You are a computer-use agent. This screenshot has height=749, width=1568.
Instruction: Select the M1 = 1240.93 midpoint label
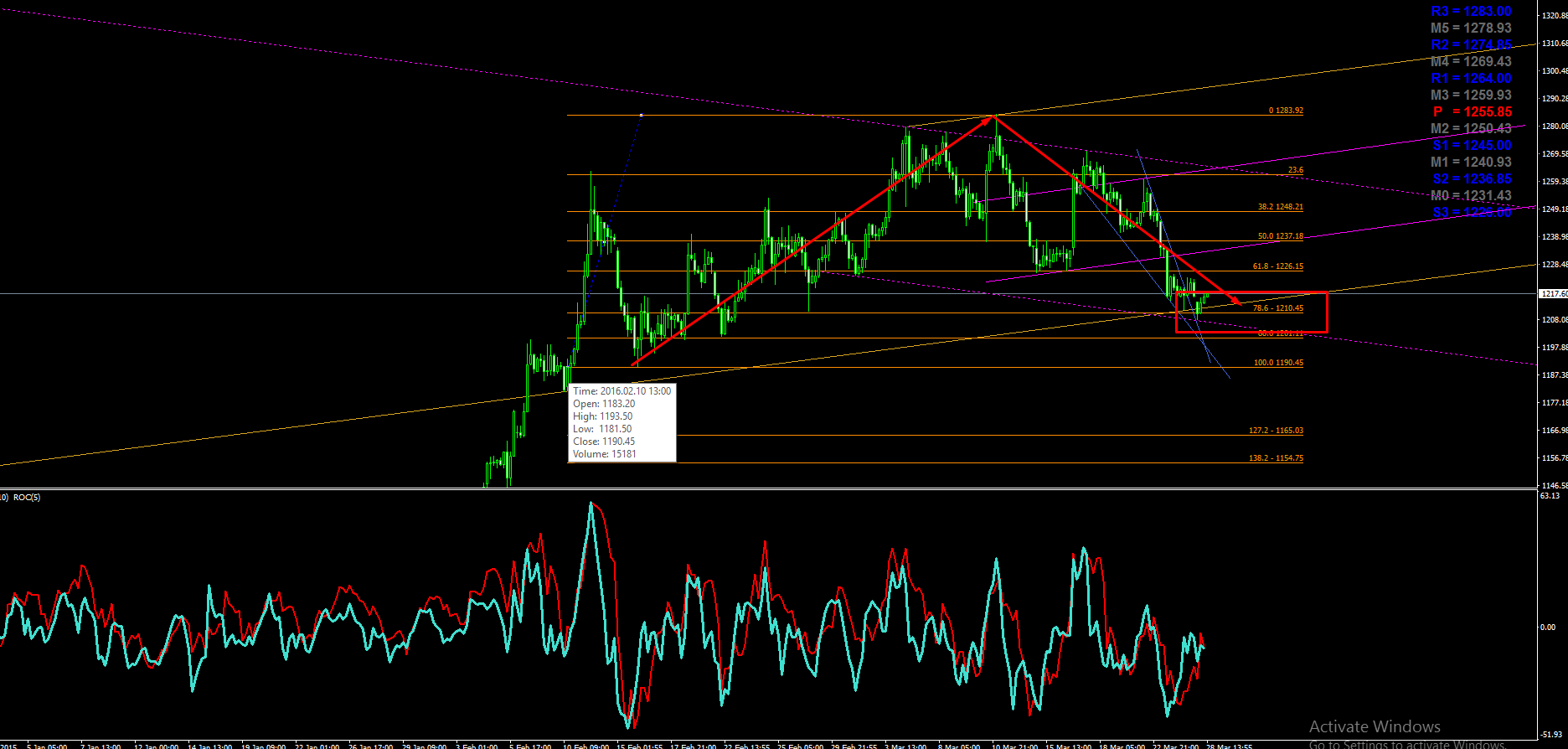[1471, 163]
